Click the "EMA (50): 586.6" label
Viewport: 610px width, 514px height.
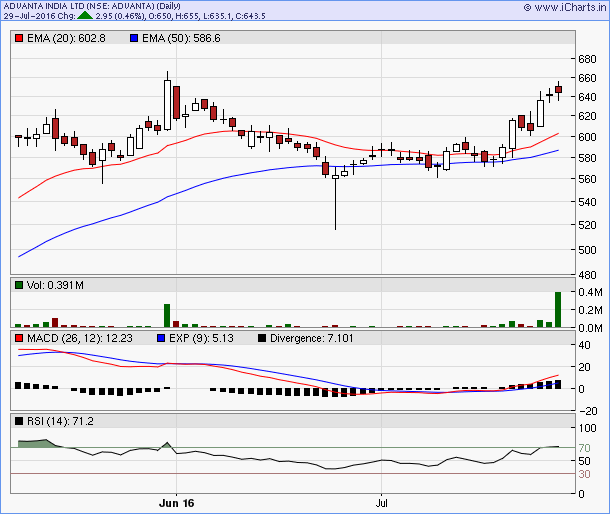pos(181,38)
